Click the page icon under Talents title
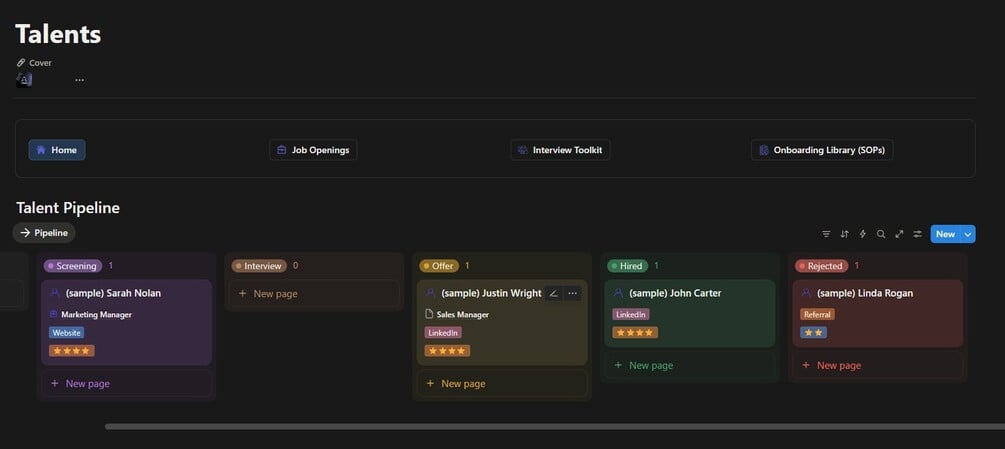Screen dimensions: 1005x449 [x=24, y=79]
